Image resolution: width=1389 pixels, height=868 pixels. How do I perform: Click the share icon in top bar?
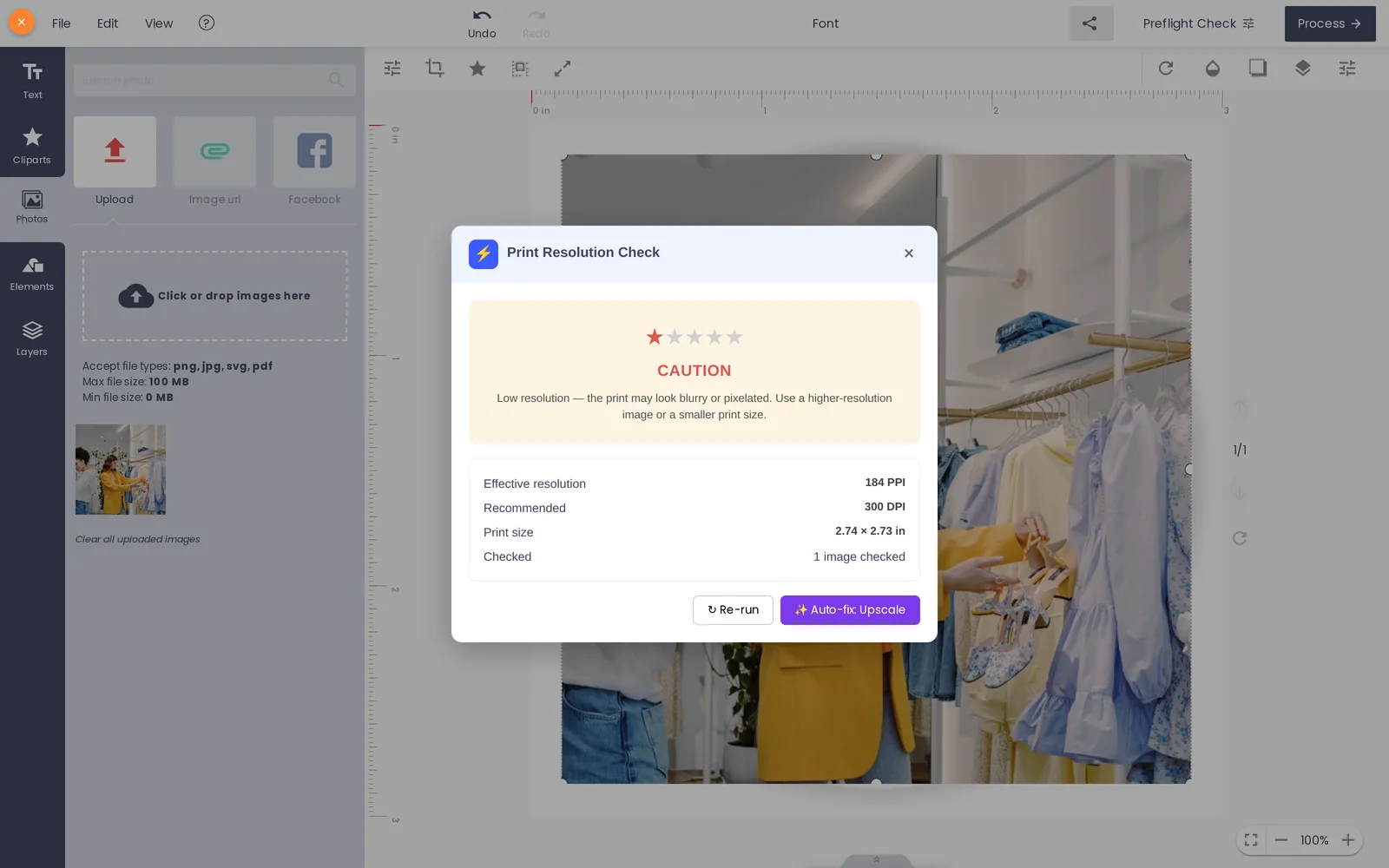point(1090,23)
